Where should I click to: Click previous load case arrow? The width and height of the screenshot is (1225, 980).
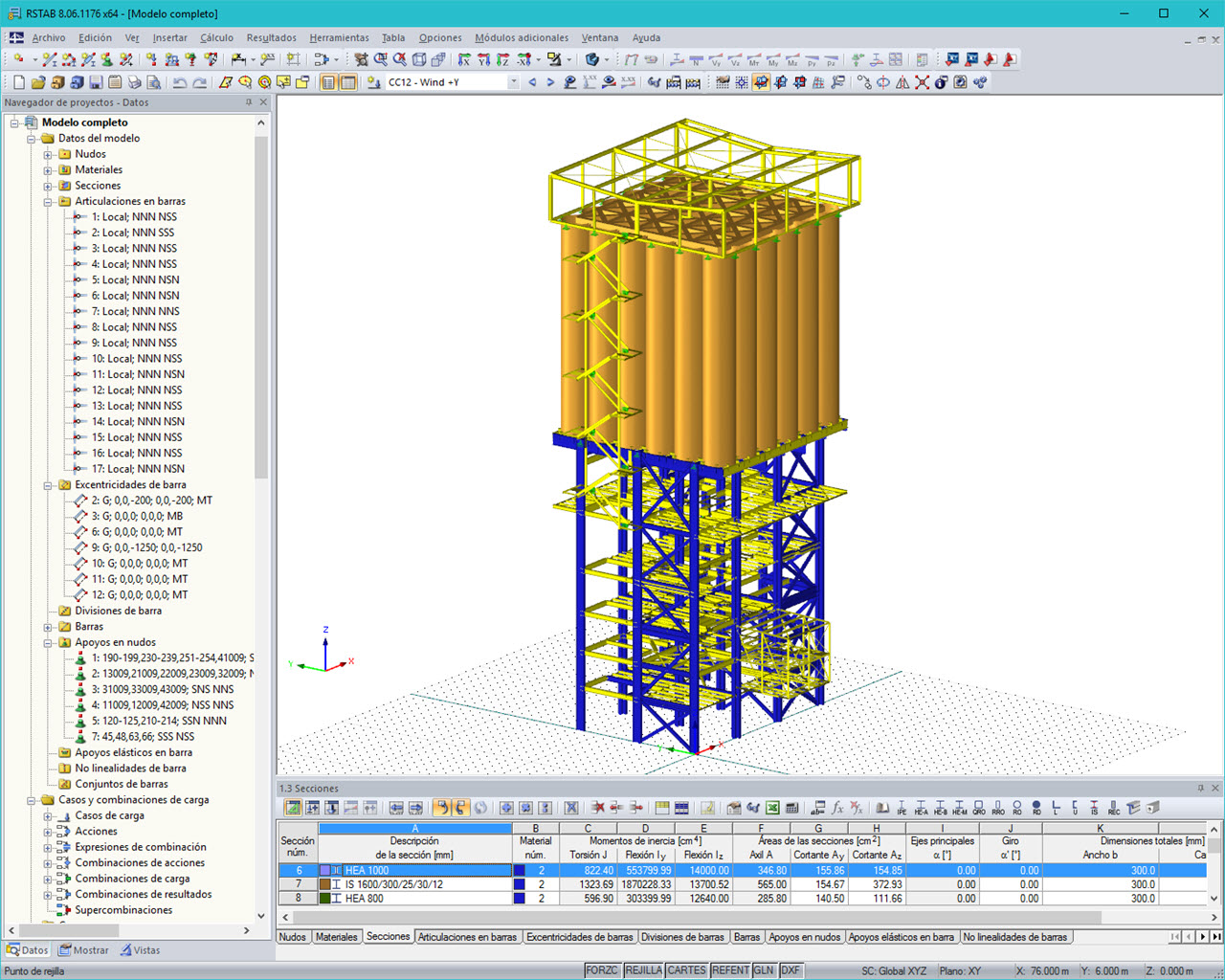pos(533,83)
